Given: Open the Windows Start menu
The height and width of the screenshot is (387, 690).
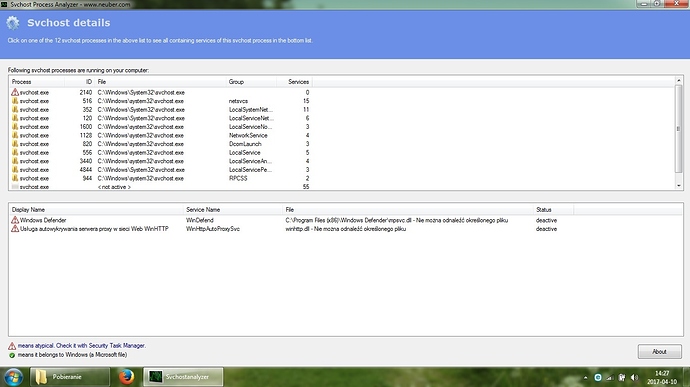Looking at the screenshot, I should pos(14,377).
